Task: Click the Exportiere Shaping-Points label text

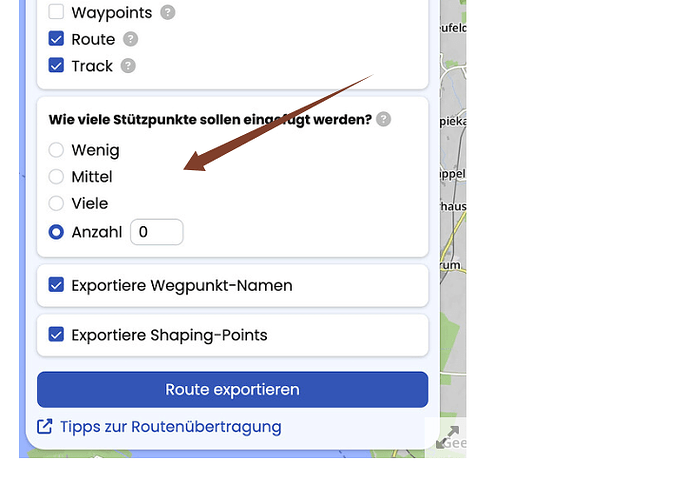Action: [x=169, y=335]
